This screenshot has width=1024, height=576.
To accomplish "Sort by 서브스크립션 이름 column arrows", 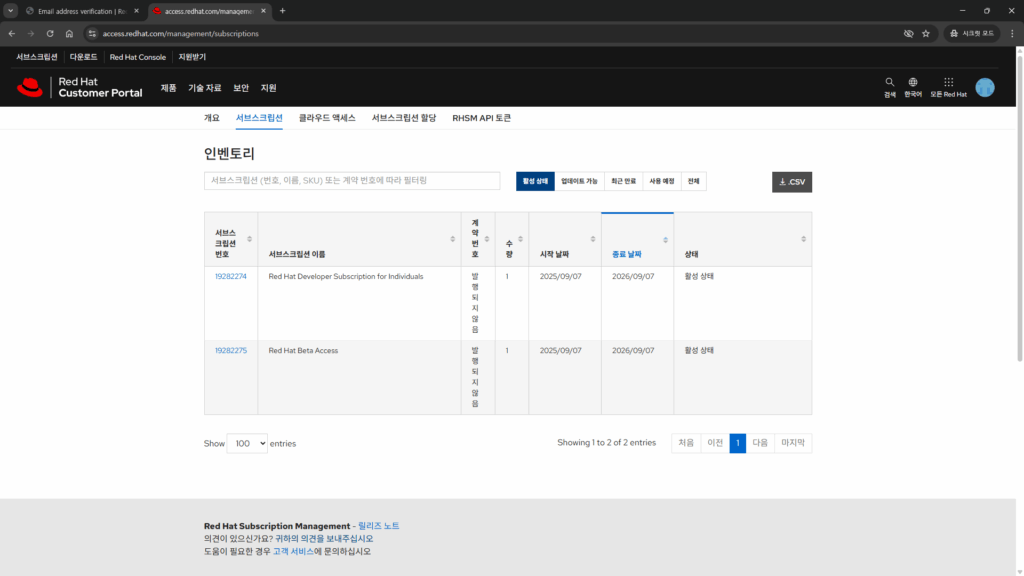I will pos(452,239).
